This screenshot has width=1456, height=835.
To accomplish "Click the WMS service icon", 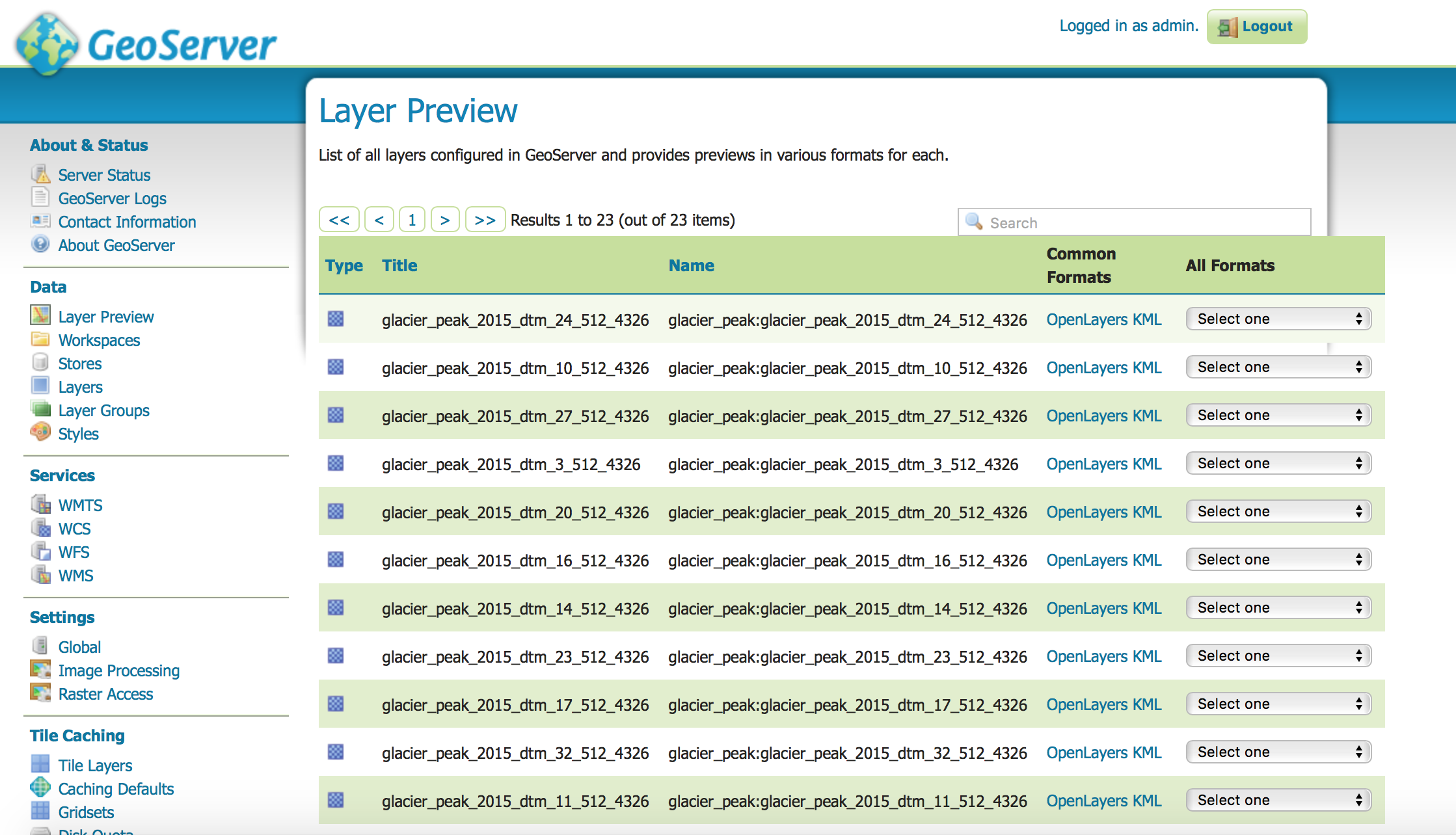I will pos(40,574).
